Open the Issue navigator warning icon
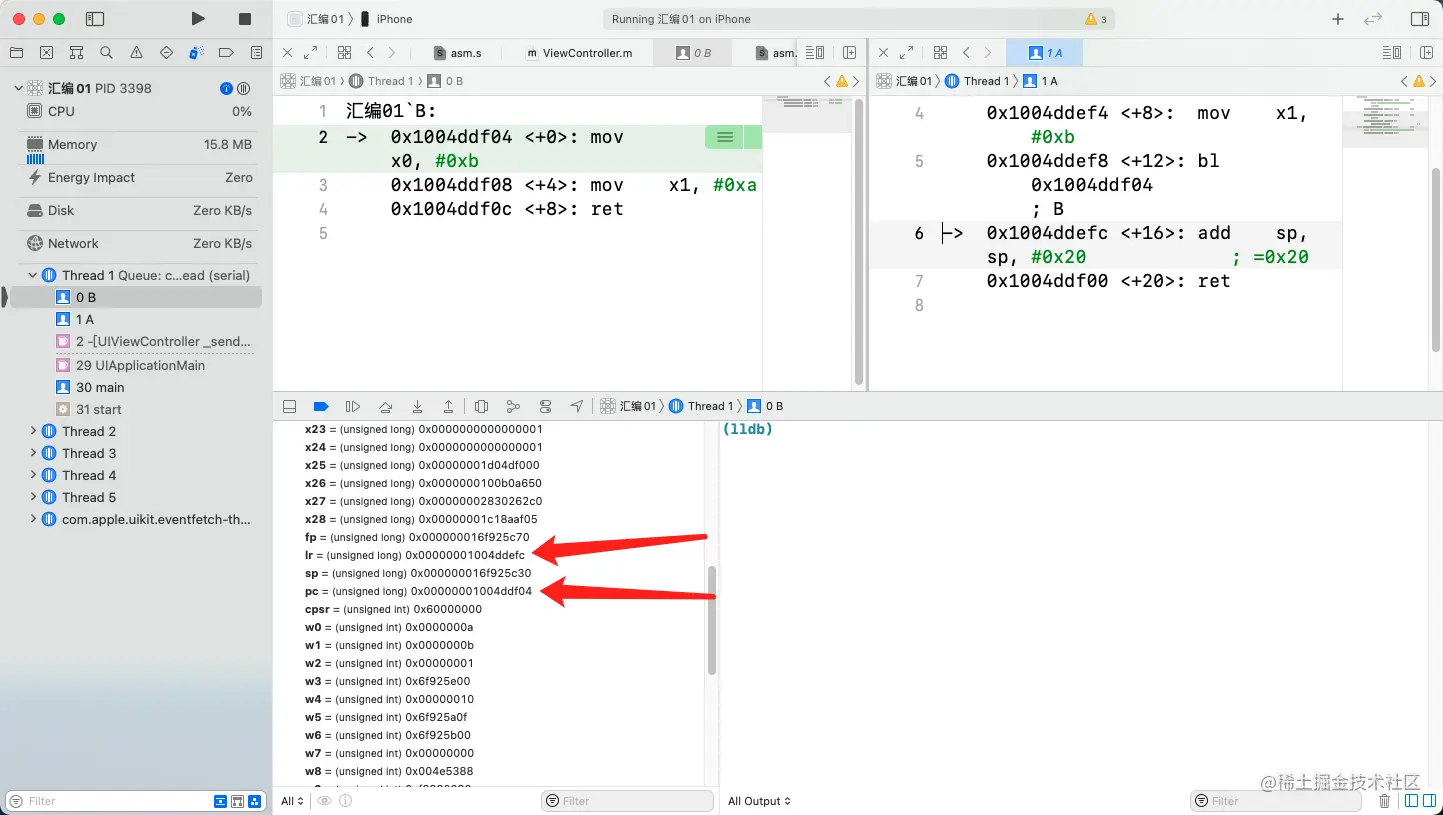The image size is (1443, 815). pyautogui.click(x=136, y=53)
